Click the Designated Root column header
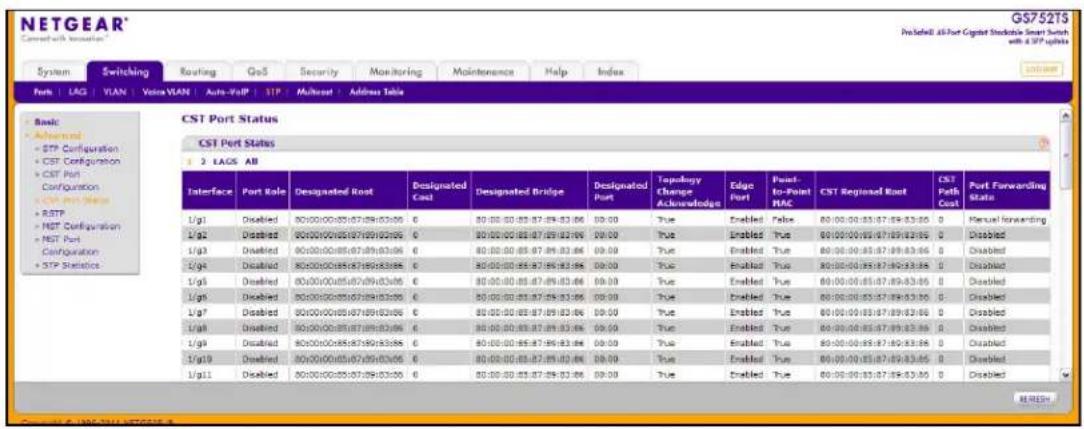 (349, 191)
